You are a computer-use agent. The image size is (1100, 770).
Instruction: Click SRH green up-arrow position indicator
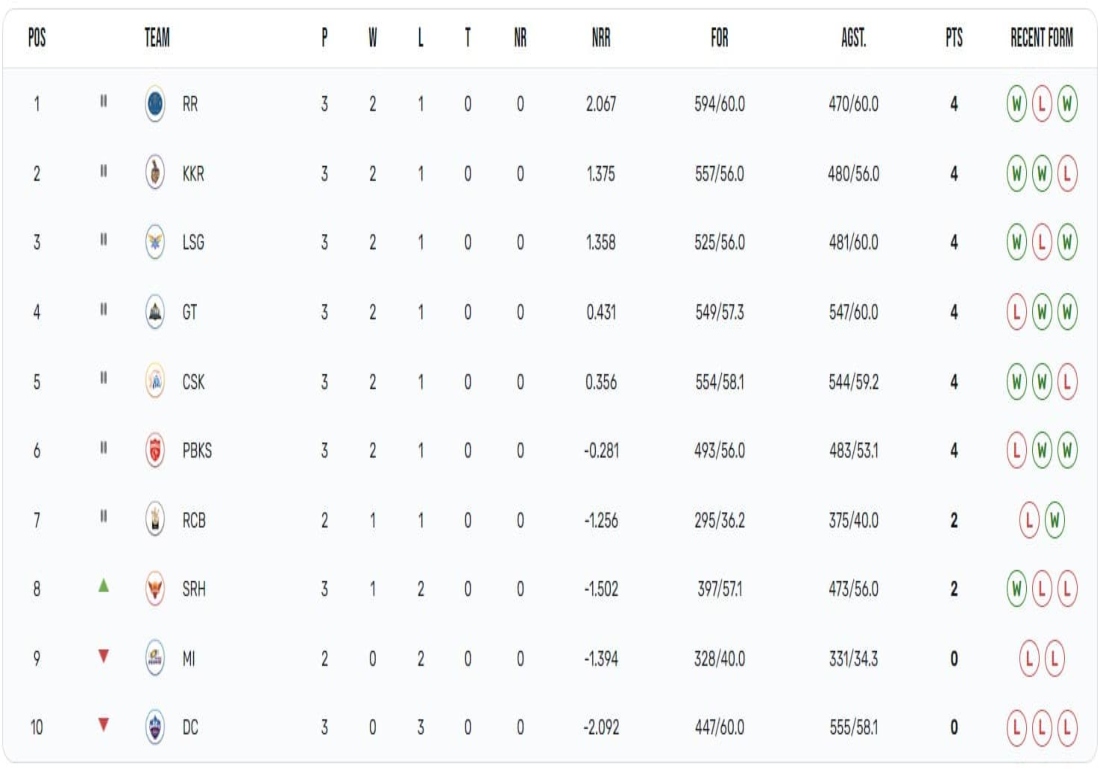pos(103,585)
